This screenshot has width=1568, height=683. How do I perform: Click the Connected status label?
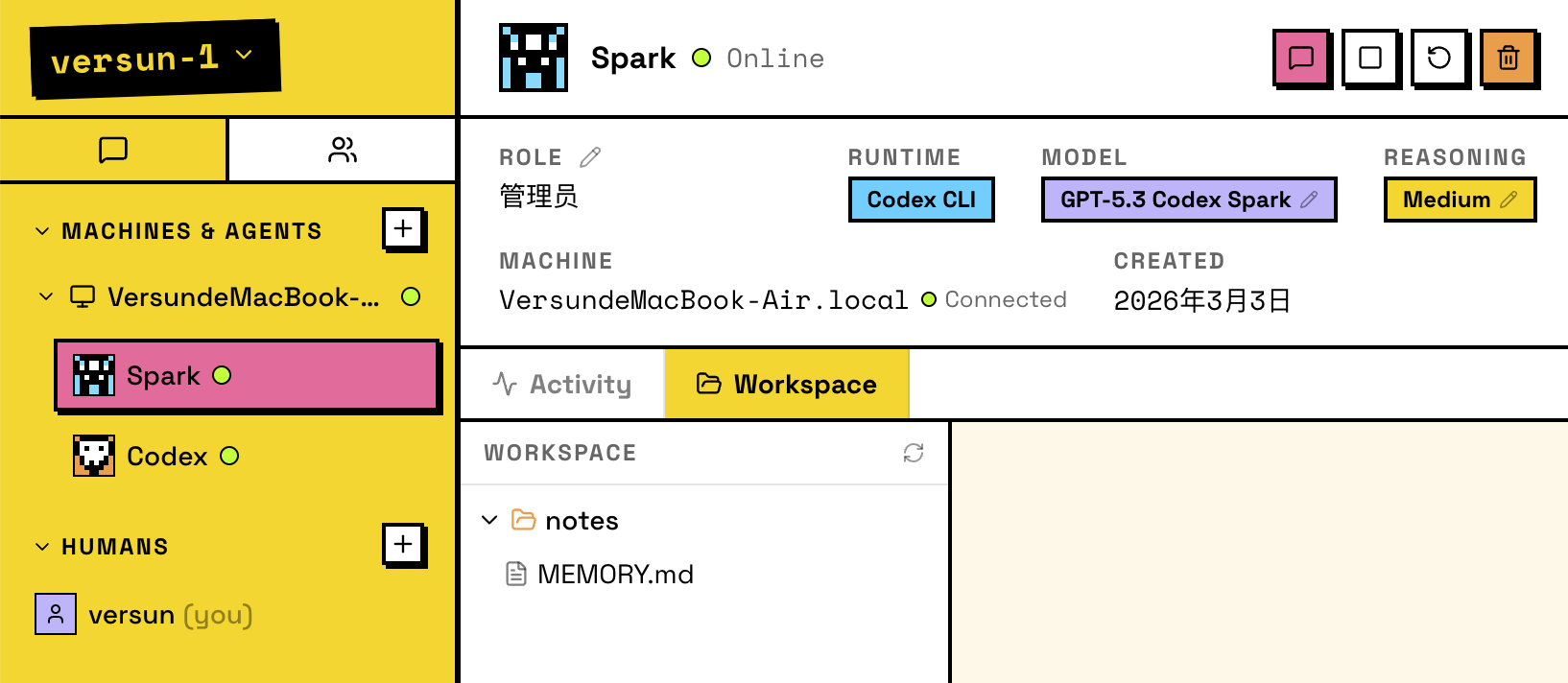[x=1006, y=299]
